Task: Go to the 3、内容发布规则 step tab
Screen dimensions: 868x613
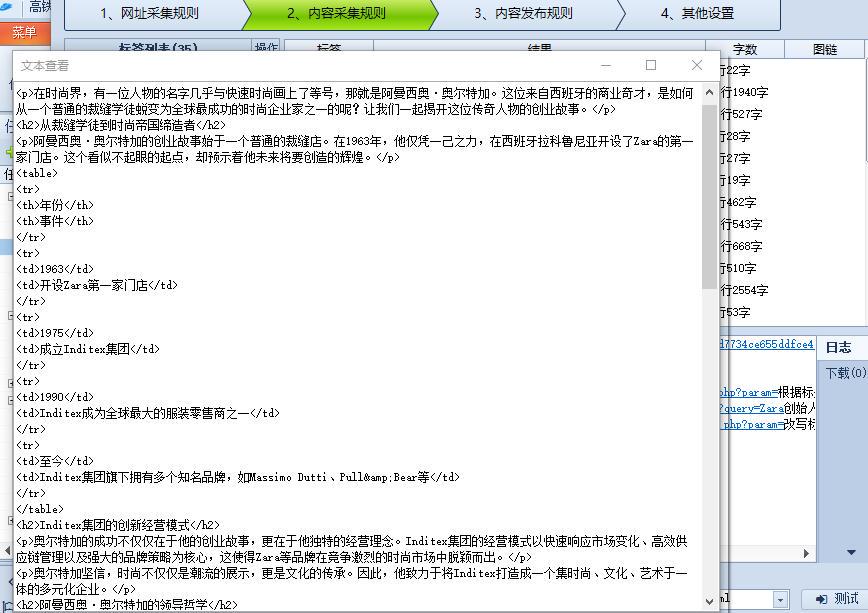Action: pos(524,13)
